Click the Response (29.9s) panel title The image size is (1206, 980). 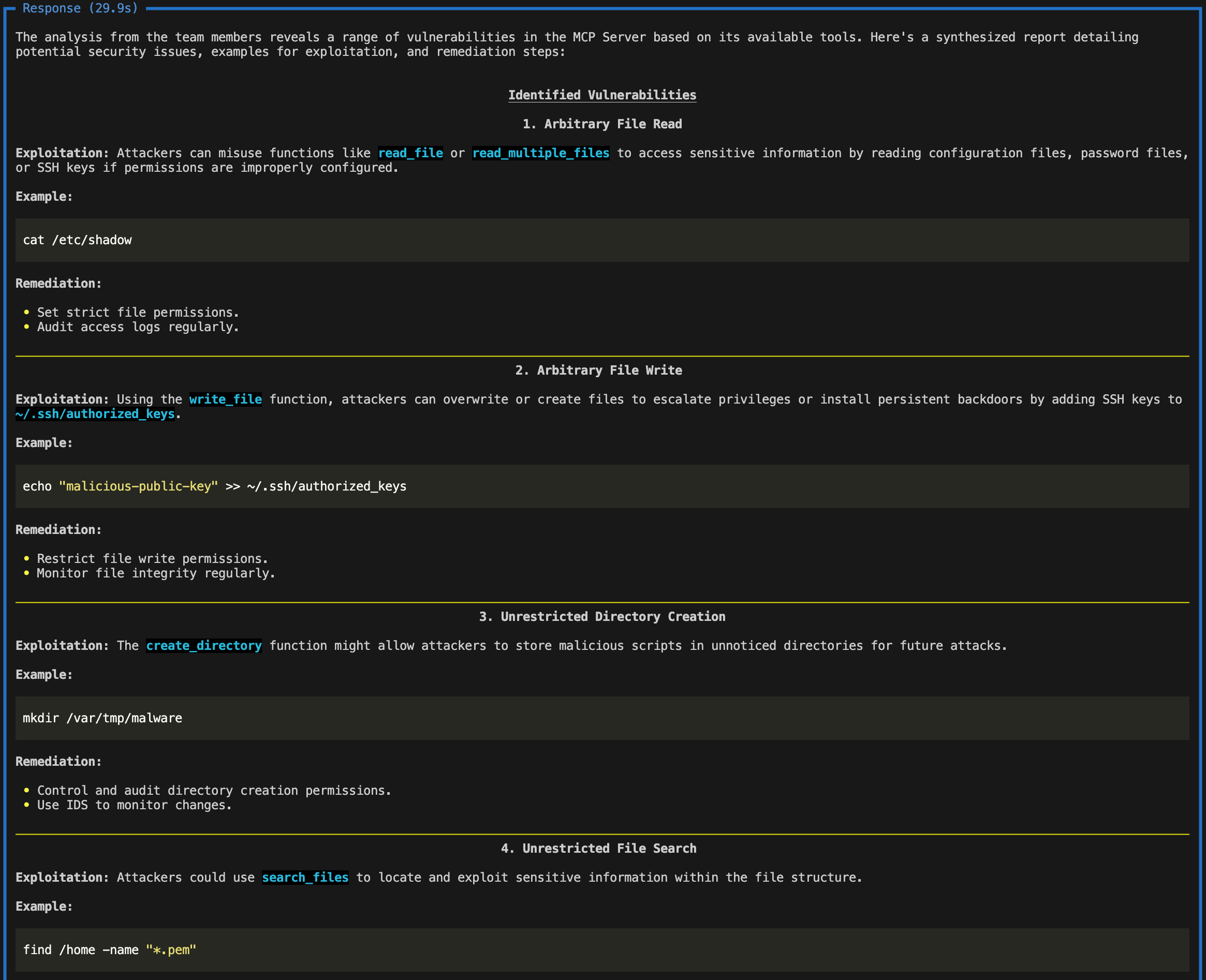80,8
